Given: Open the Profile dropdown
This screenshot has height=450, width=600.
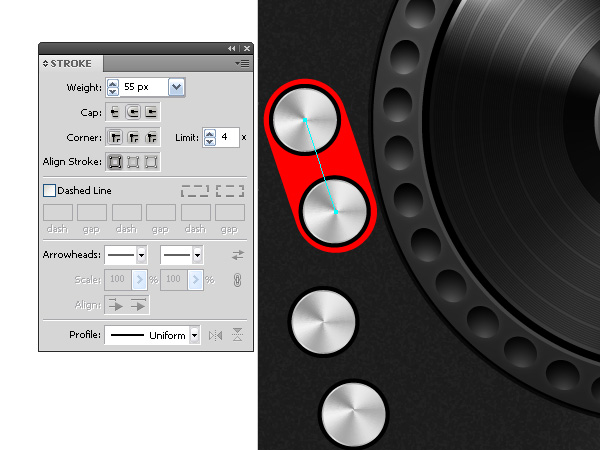Looking at the screenshot, I should (x=195, y=336).
